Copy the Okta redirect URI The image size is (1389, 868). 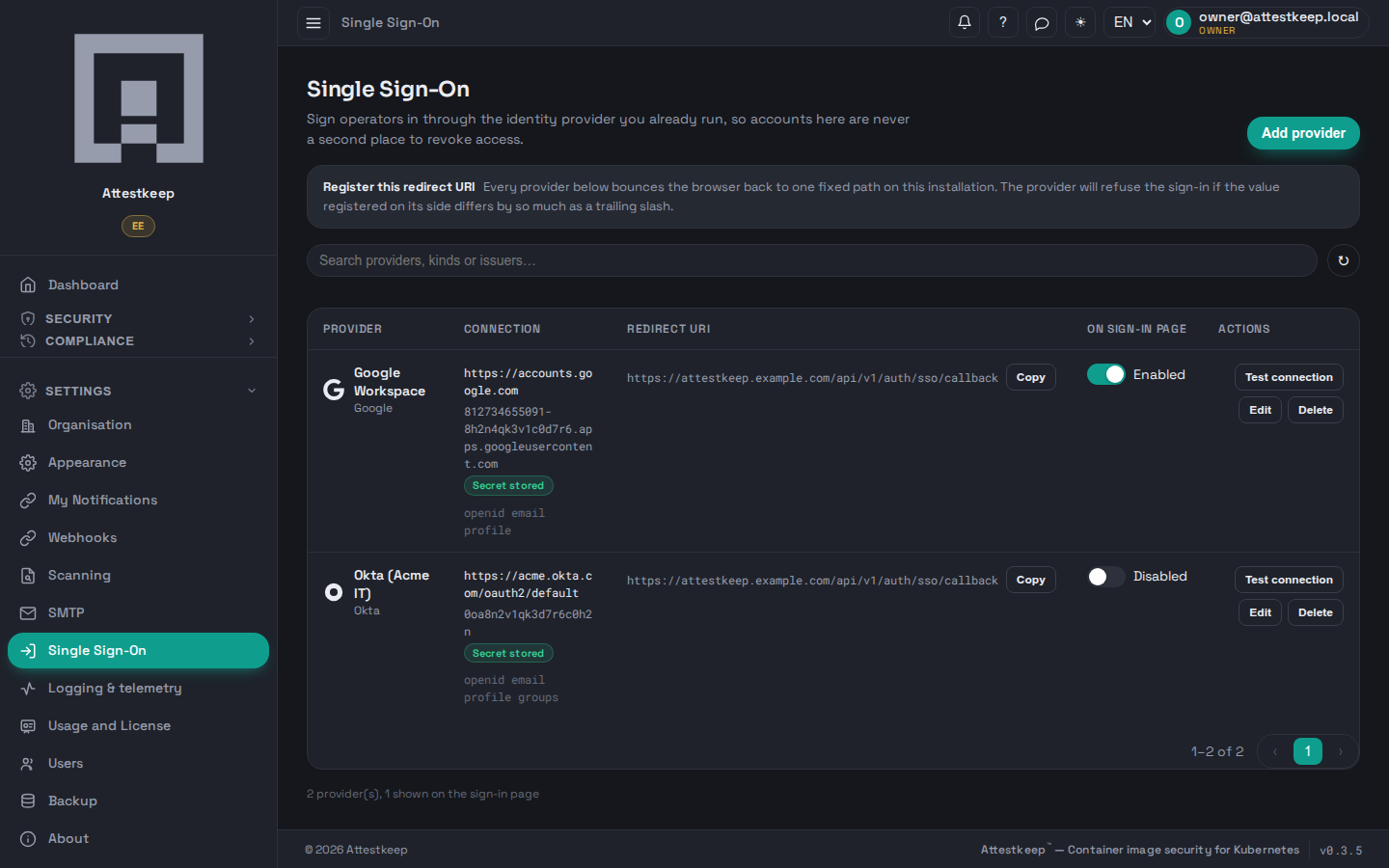point(1031,580)
